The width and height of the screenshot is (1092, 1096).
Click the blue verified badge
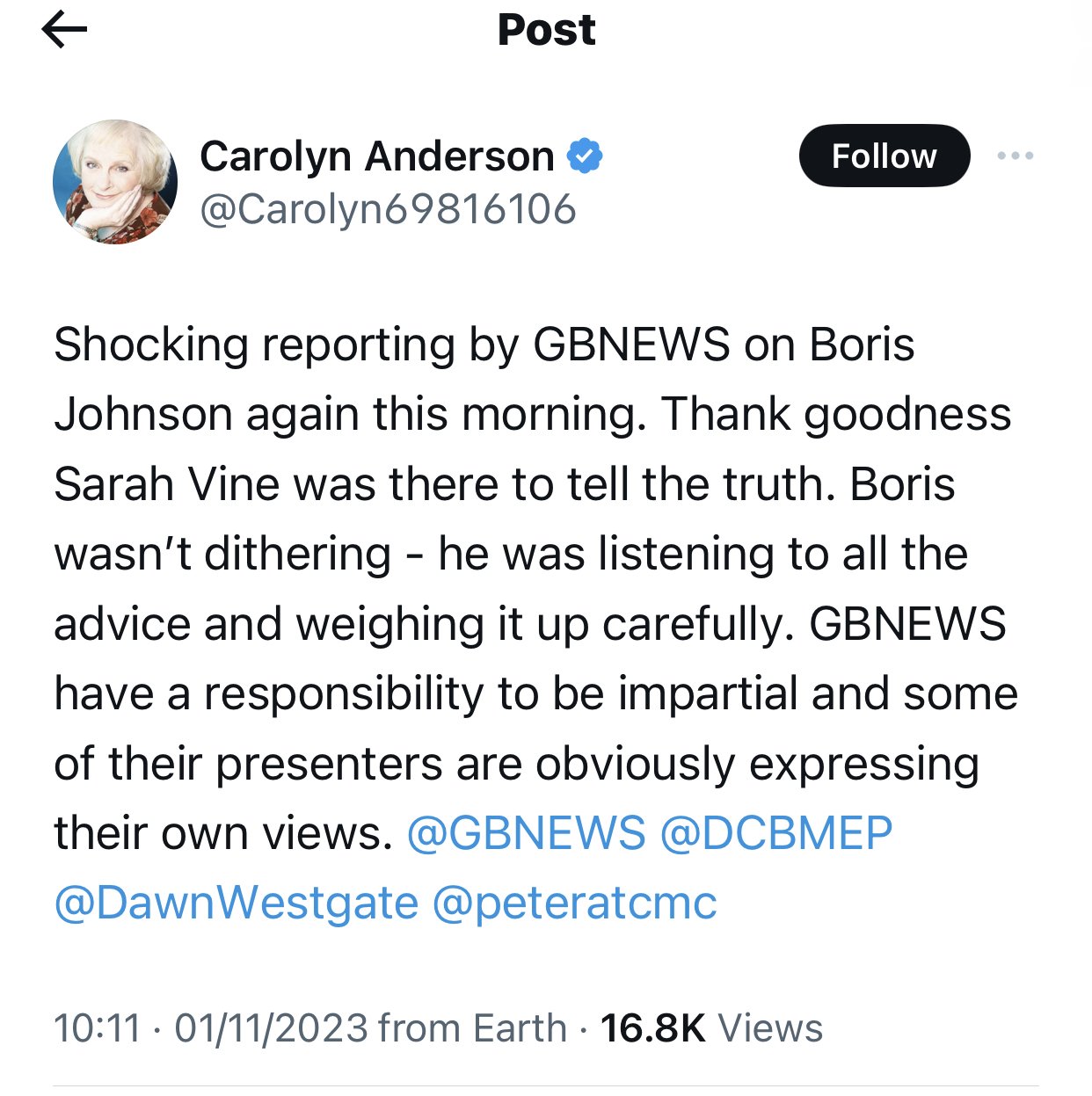pos(585,156)
